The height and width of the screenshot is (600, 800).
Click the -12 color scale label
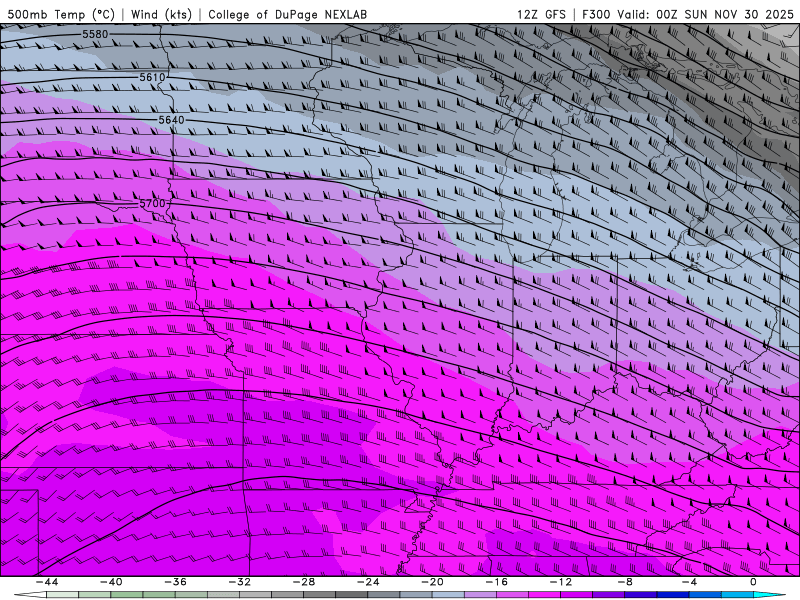[x=561, y=582]
